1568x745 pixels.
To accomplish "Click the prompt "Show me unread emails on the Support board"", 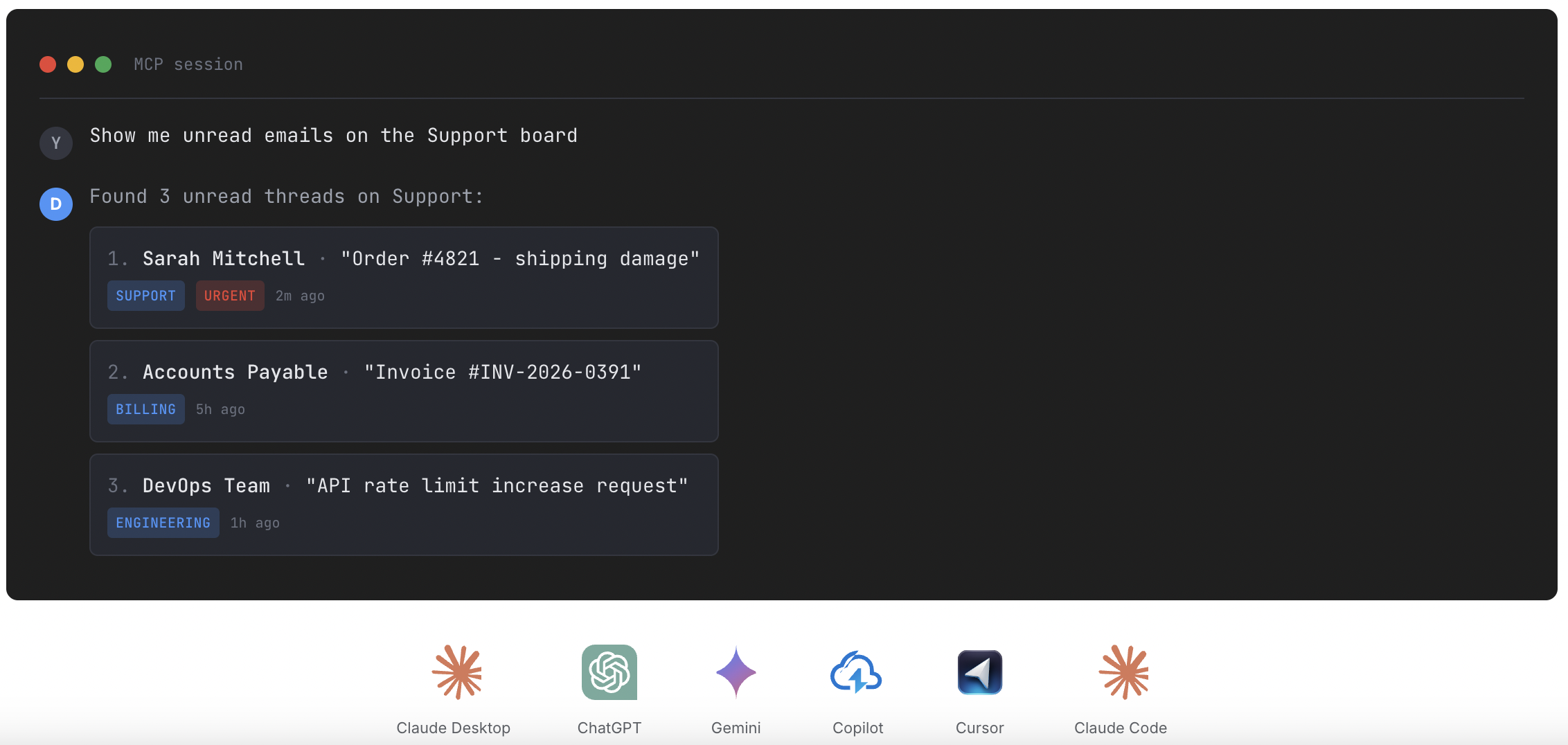I will (x=334, y=136).
